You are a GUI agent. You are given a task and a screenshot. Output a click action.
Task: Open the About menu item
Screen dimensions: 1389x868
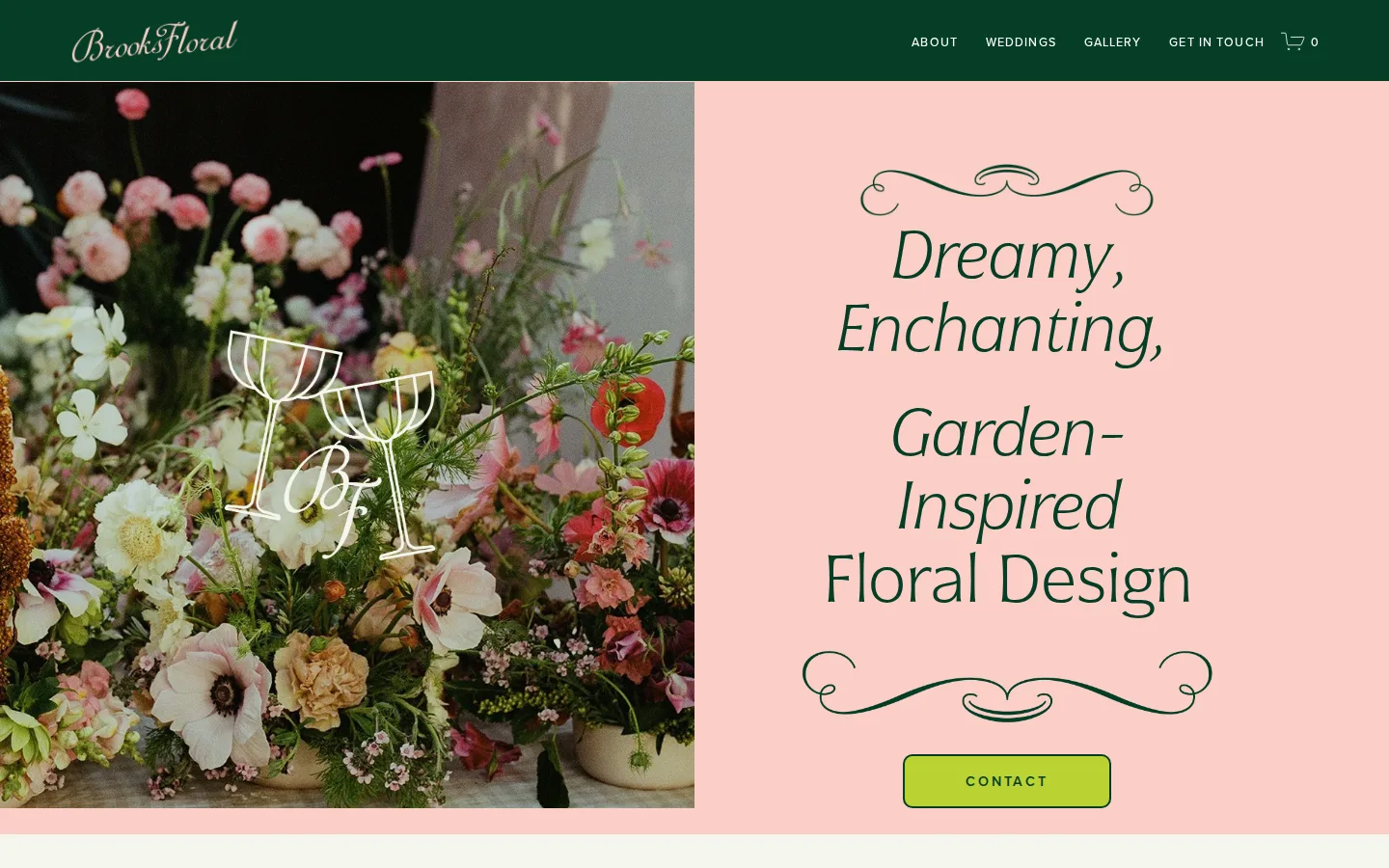935,42
